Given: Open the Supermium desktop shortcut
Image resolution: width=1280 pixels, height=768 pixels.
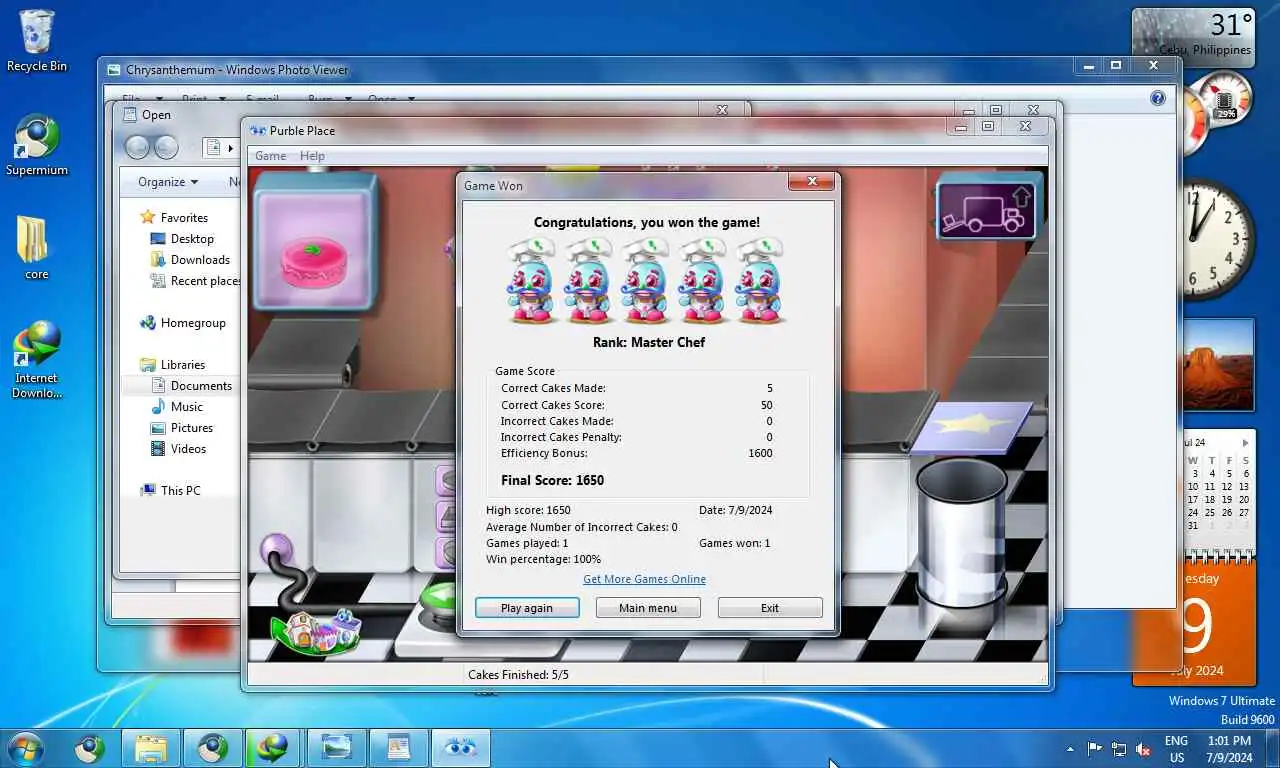Looking at the screenshot, I should tap(37, 146).
